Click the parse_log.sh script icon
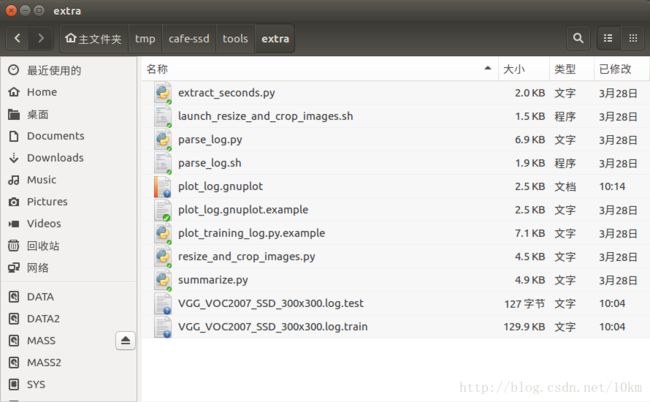Image resolution: width=650 pixels, height=402 pixels. click(163, 163)
